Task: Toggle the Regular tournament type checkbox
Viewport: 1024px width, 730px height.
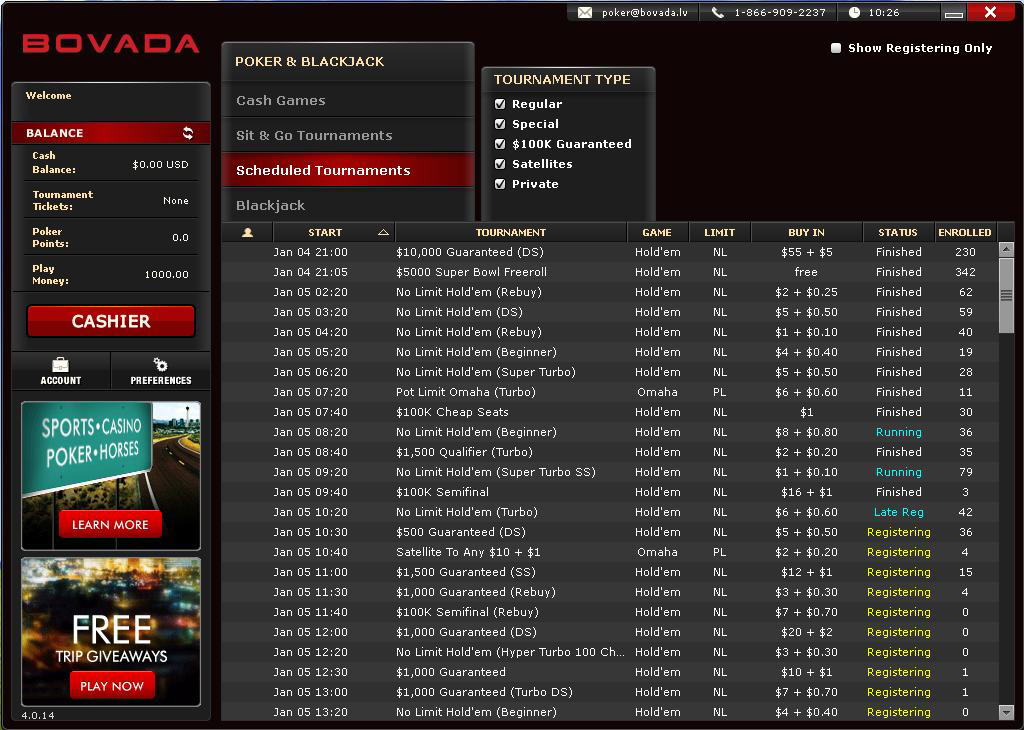Action: [x=500, y=104]
